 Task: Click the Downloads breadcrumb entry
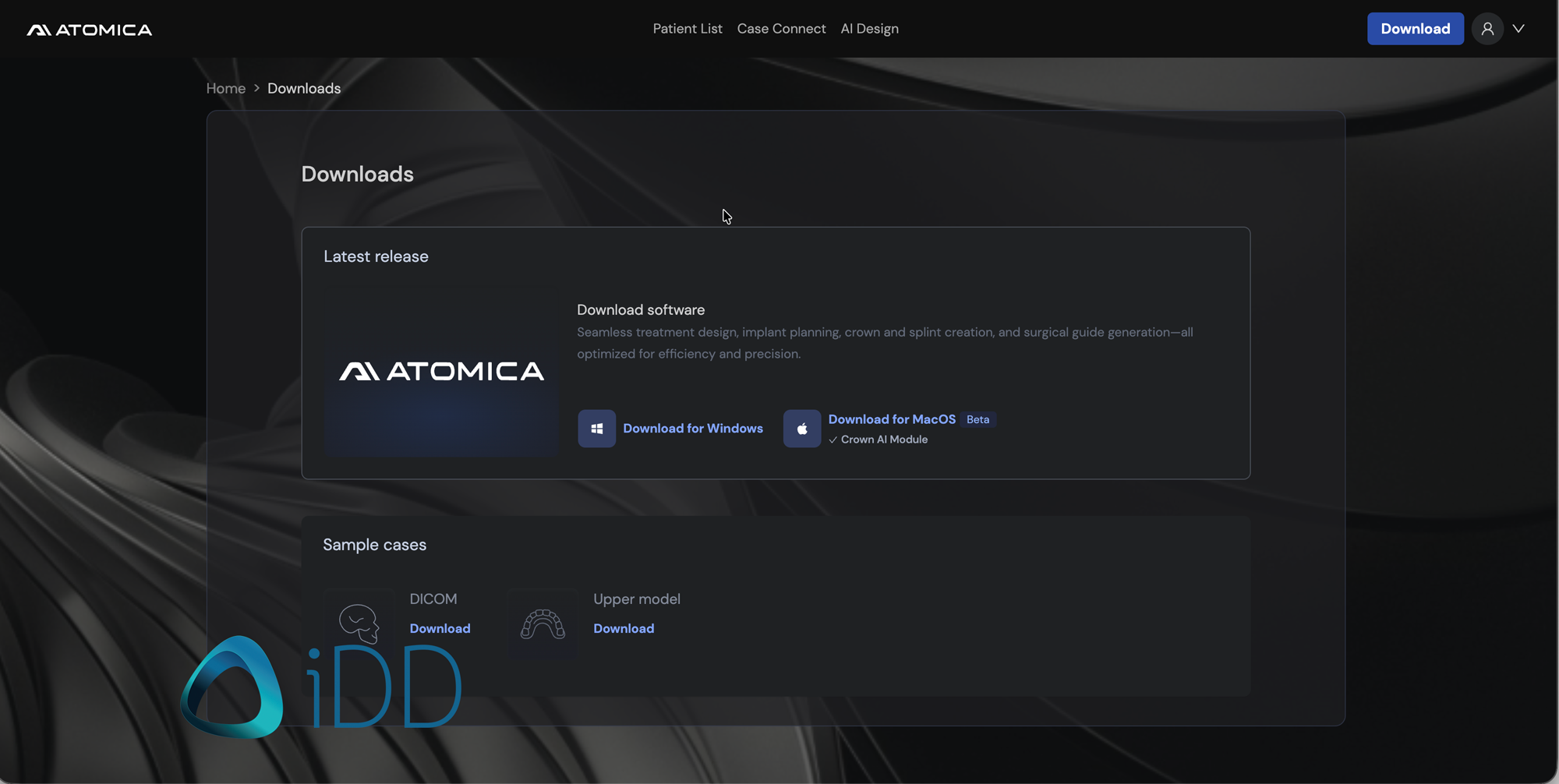304,88
